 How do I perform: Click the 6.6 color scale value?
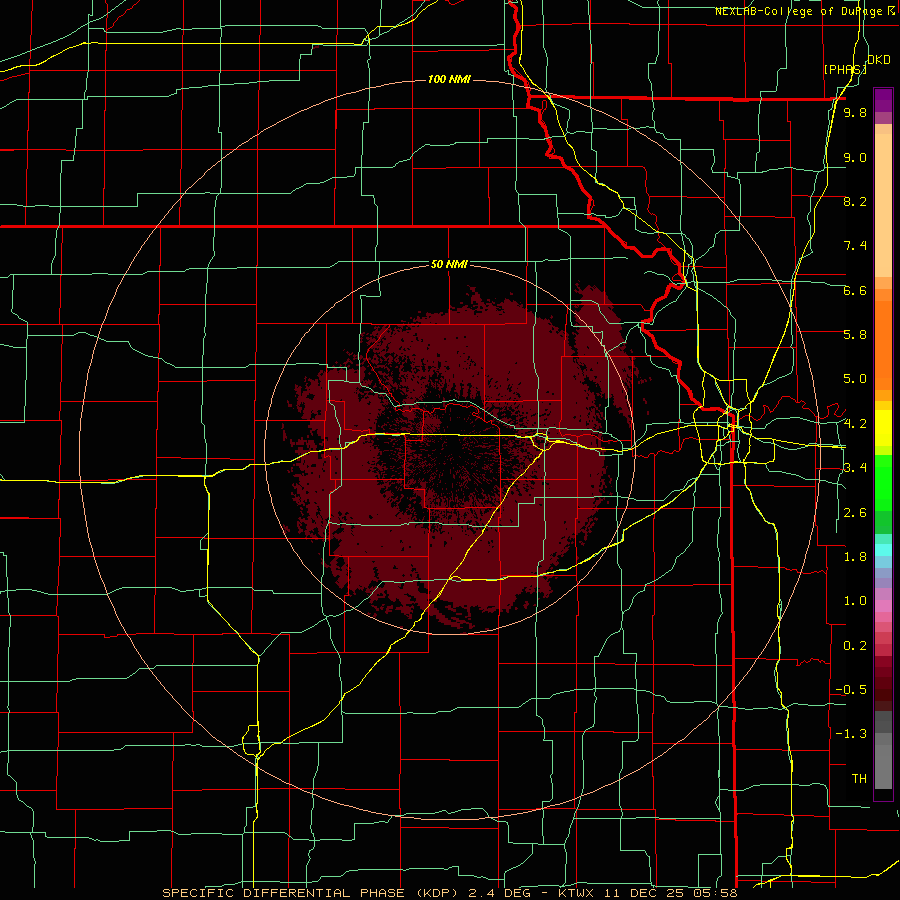point(855,290)
